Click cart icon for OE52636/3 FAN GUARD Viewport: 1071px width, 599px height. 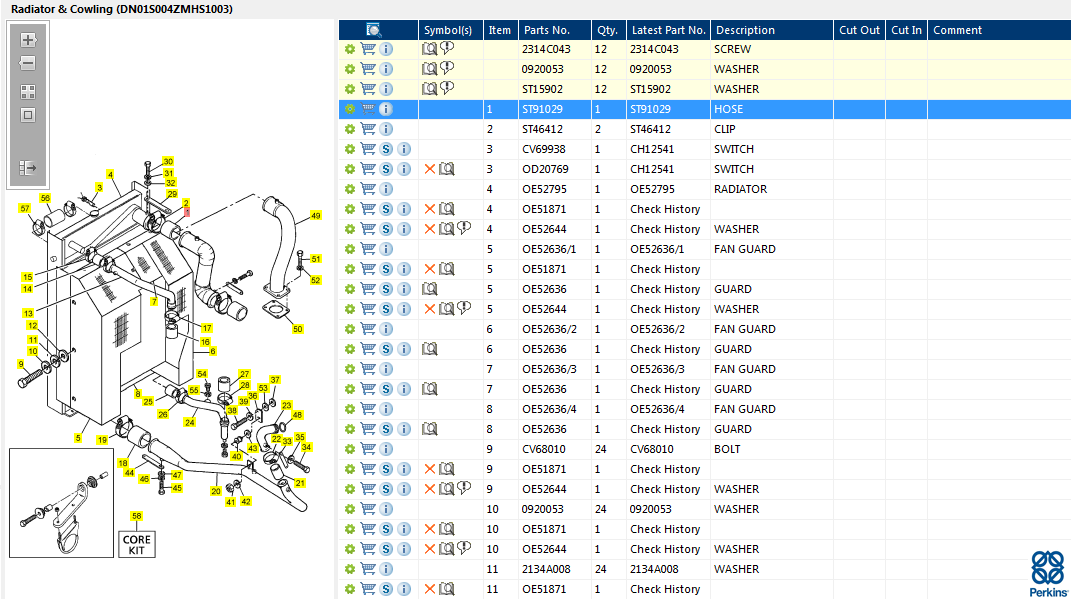click(x=367, y=369)
